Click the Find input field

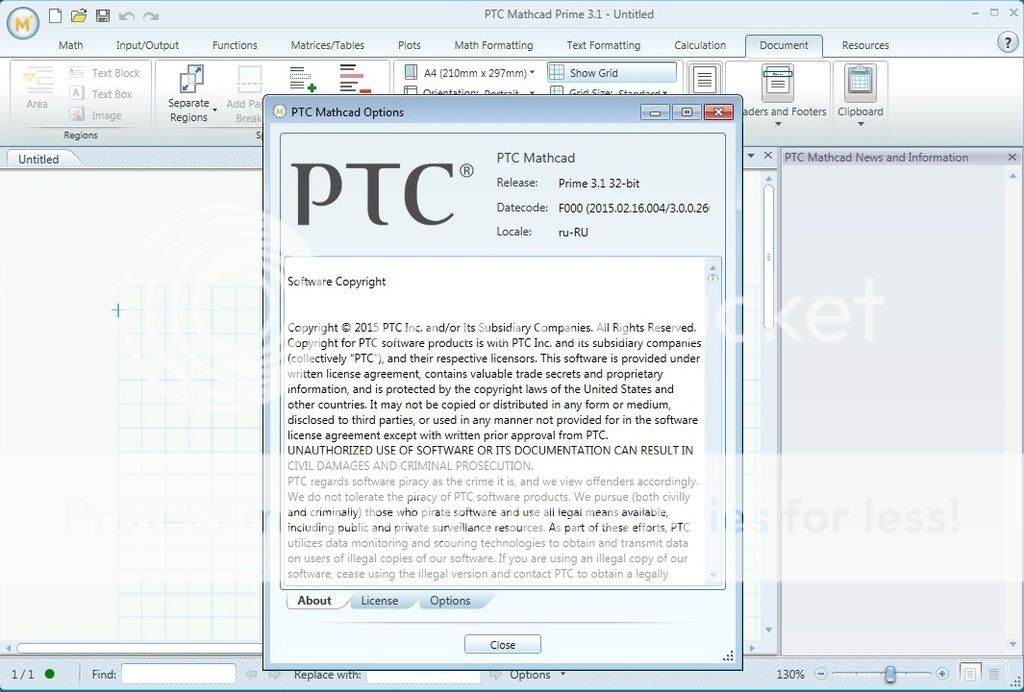(x=178, y=675)
